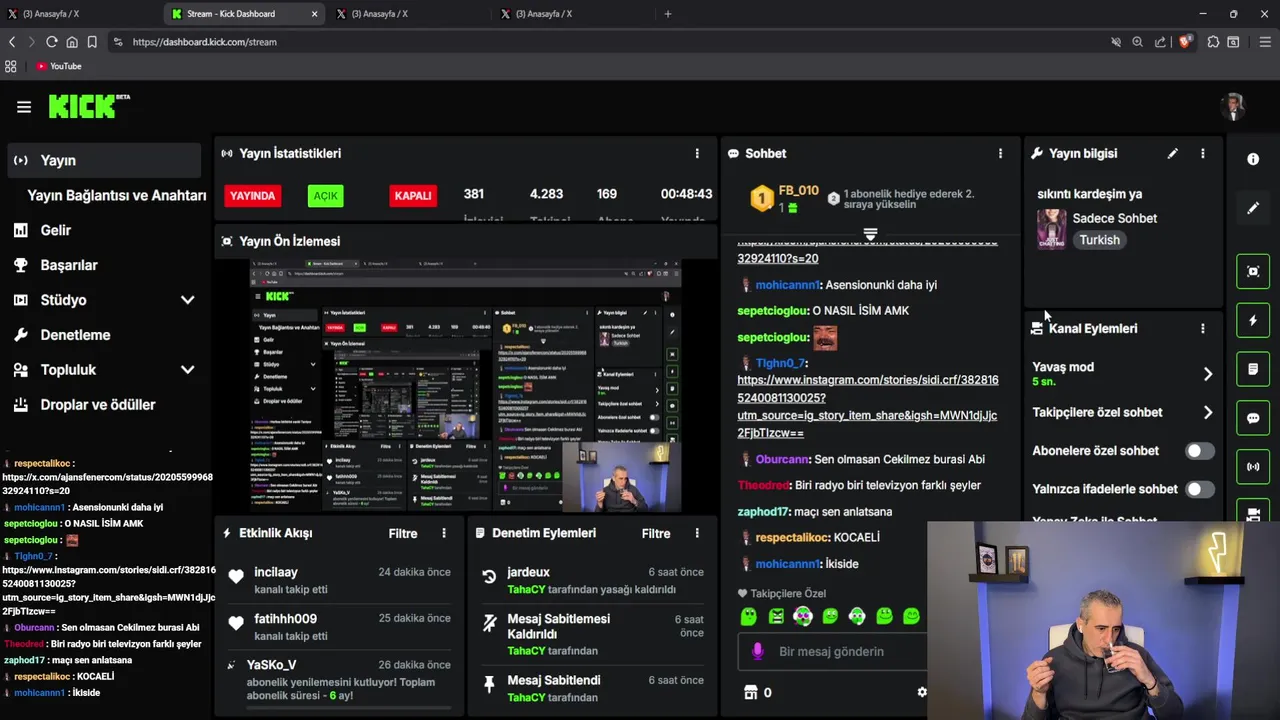Click the Turkish language tag
This screenshot has height=720, width=1280.
[x=1099, y=240]
